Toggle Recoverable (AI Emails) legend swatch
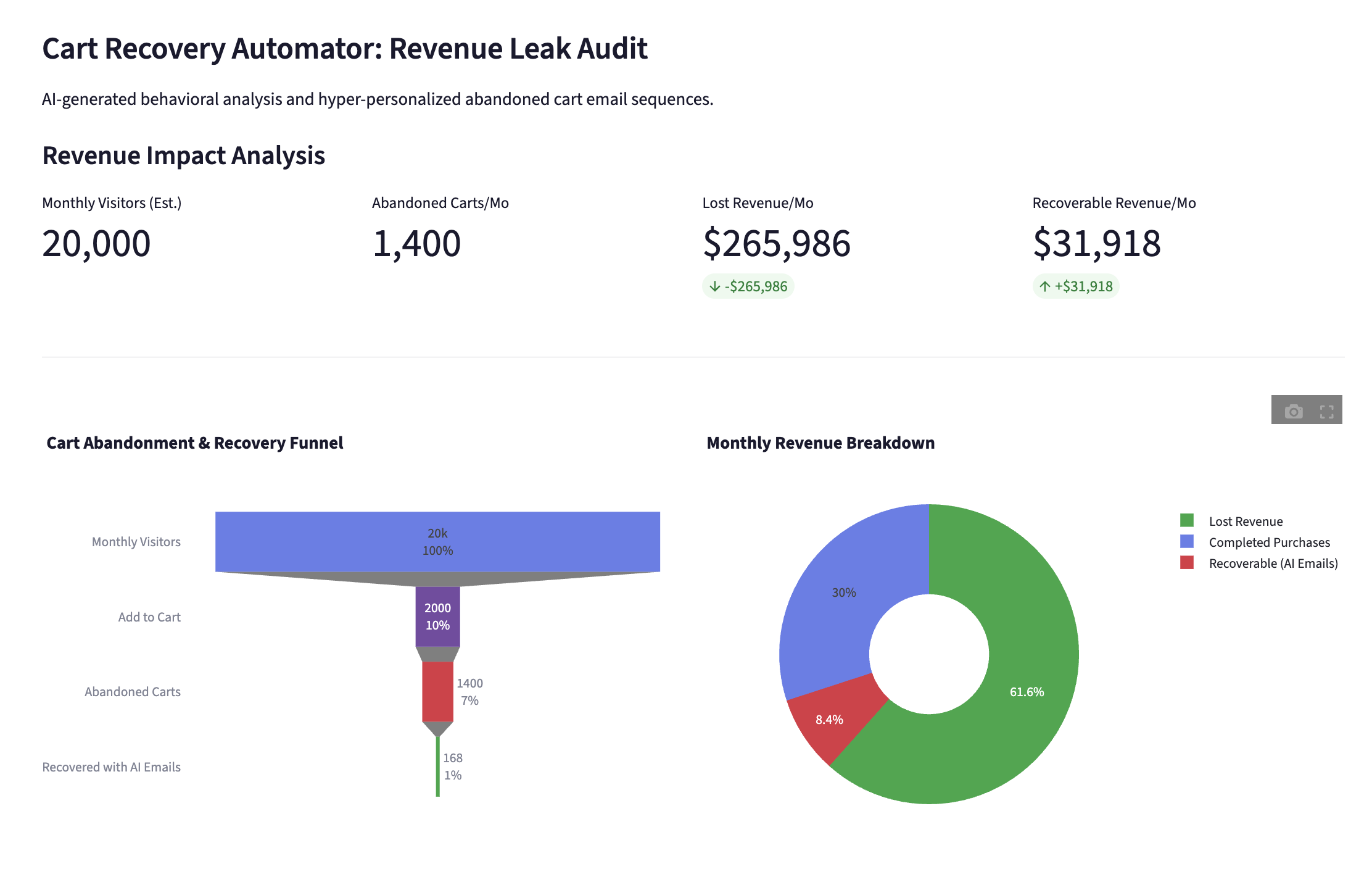1372x869 pixels. pyautogui.click(x=1186, y=563)
